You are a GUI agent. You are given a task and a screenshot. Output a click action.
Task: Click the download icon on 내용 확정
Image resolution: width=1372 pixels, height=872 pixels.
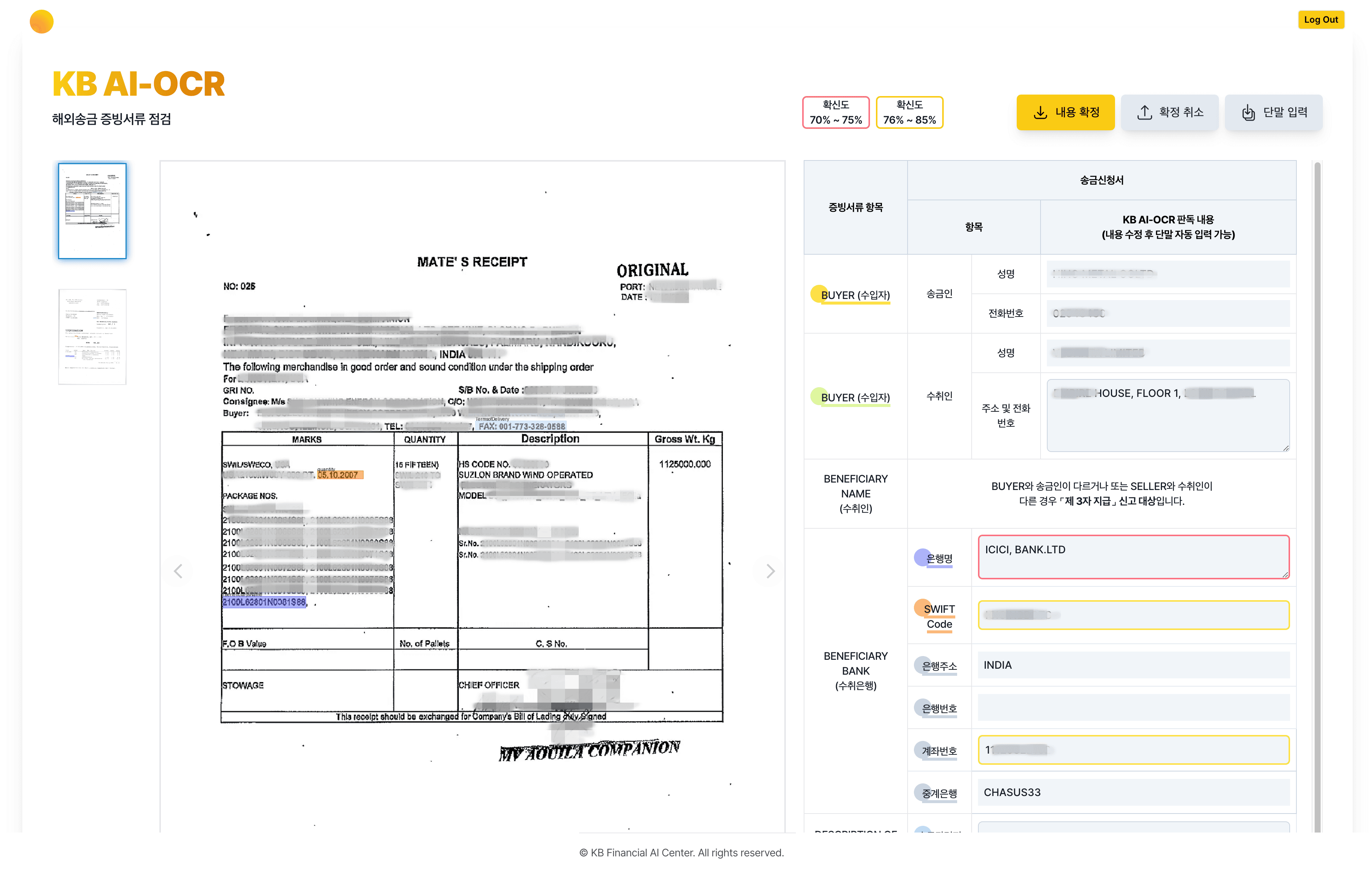[x=1040, y=112]
